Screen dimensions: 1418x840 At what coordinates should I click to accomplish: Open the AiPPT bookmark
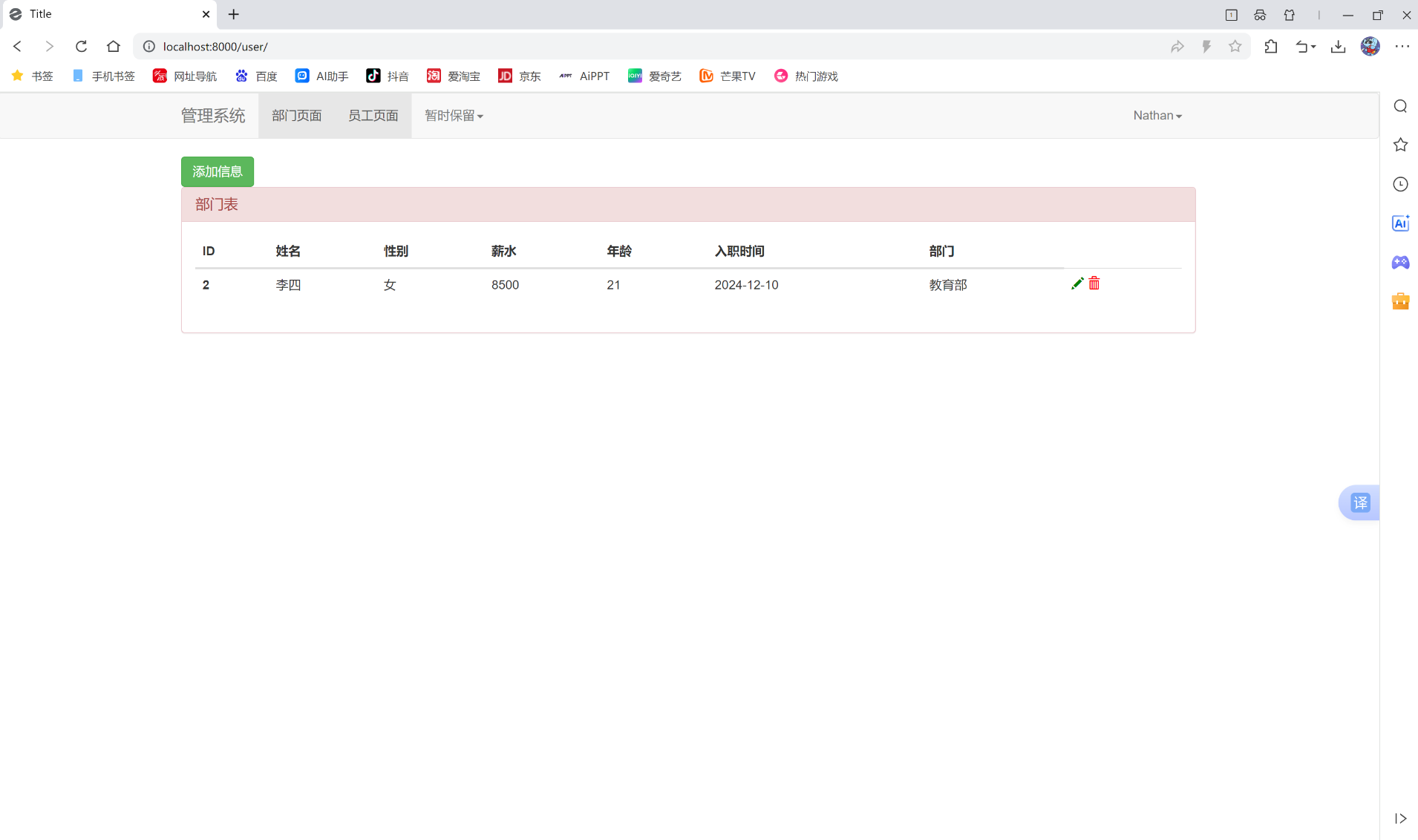pyautogui.click(x=584, y=76)
